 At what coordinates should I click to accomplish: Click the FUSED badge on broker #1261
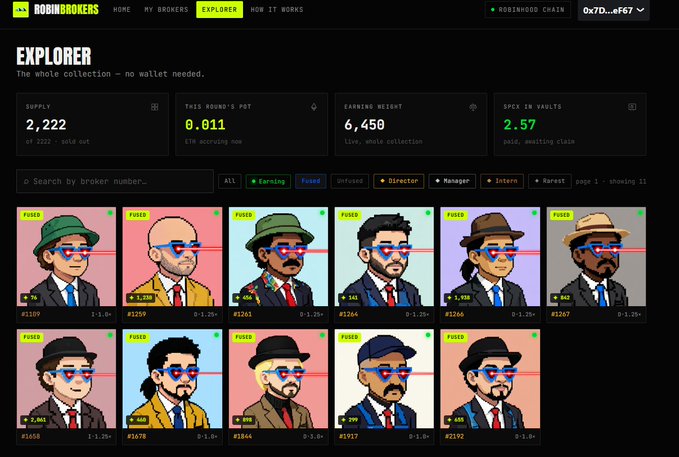[x=243, y=215]
